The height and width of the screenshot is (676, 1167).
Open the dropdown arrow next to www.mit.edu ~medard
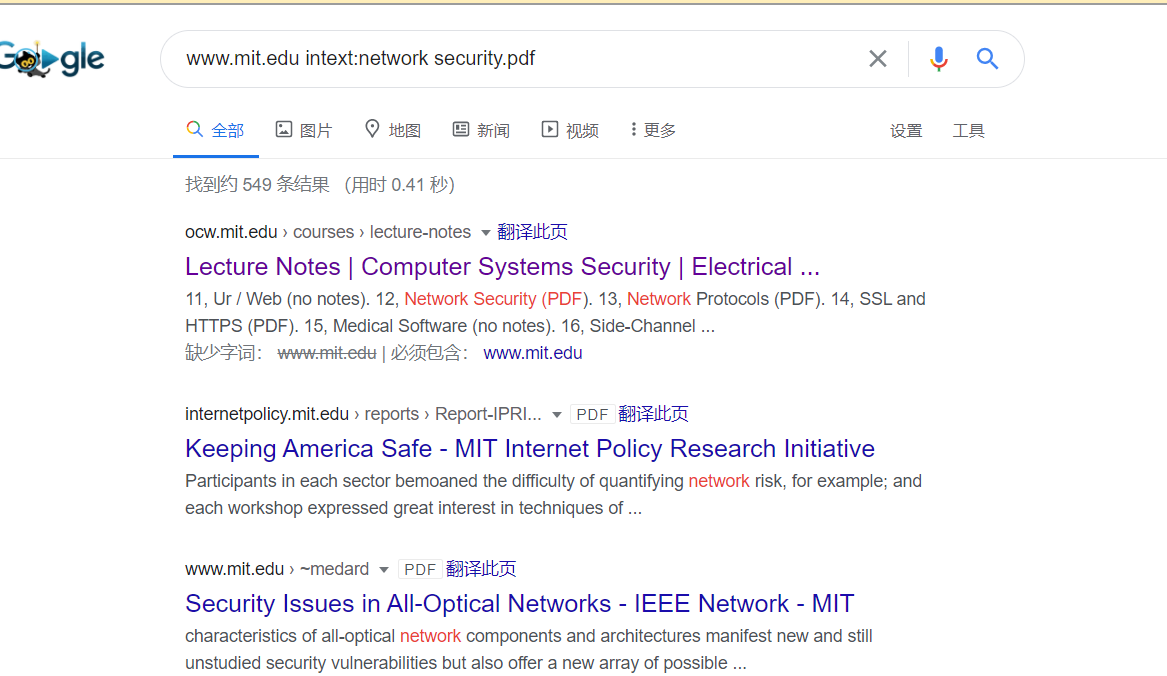coord(383,570)
